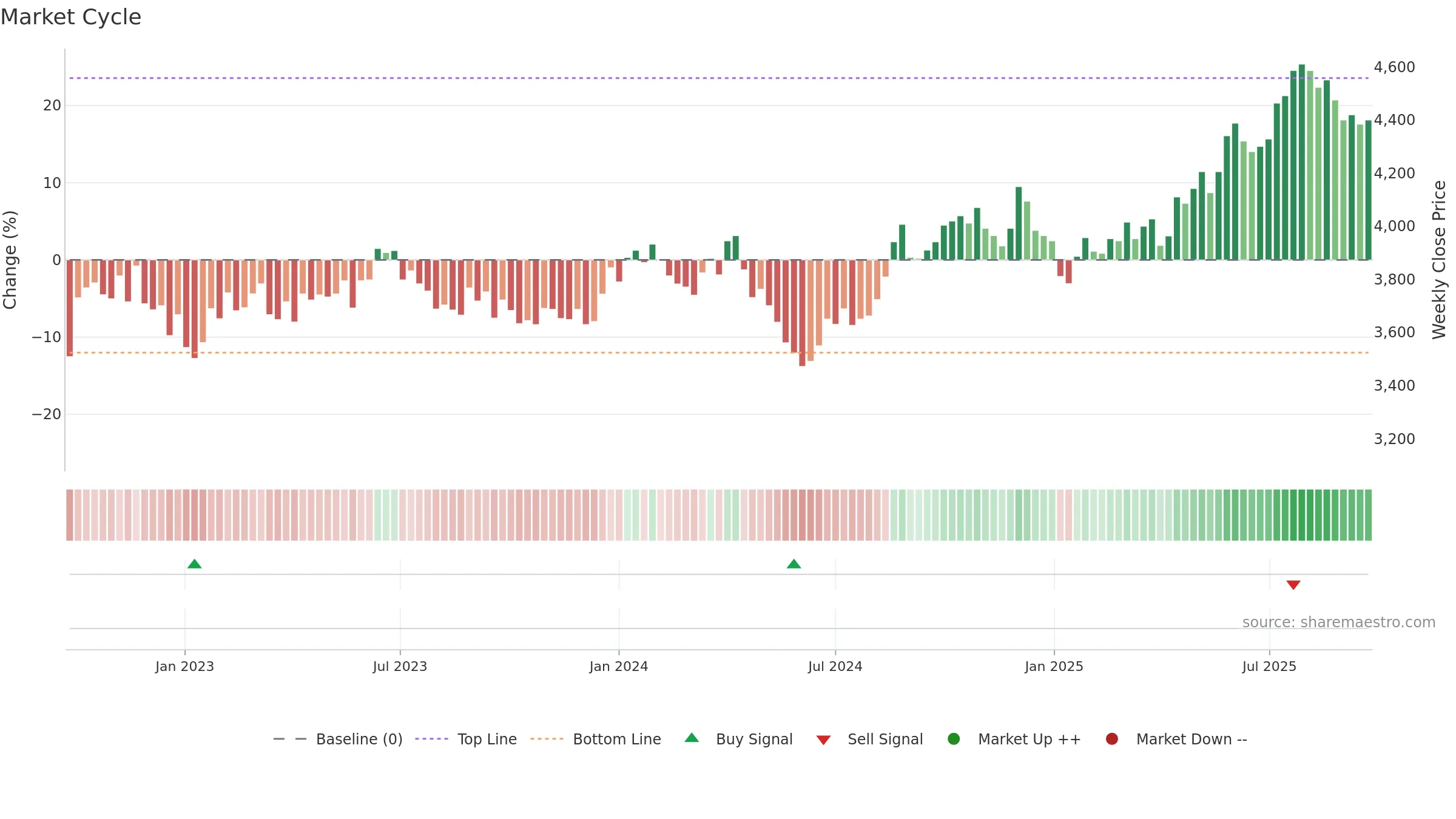The height and width of the screenshot is (819, 1456).
Task: Click the orange dashed Bottom Line legend sample
Action: [x=547, y=739]
